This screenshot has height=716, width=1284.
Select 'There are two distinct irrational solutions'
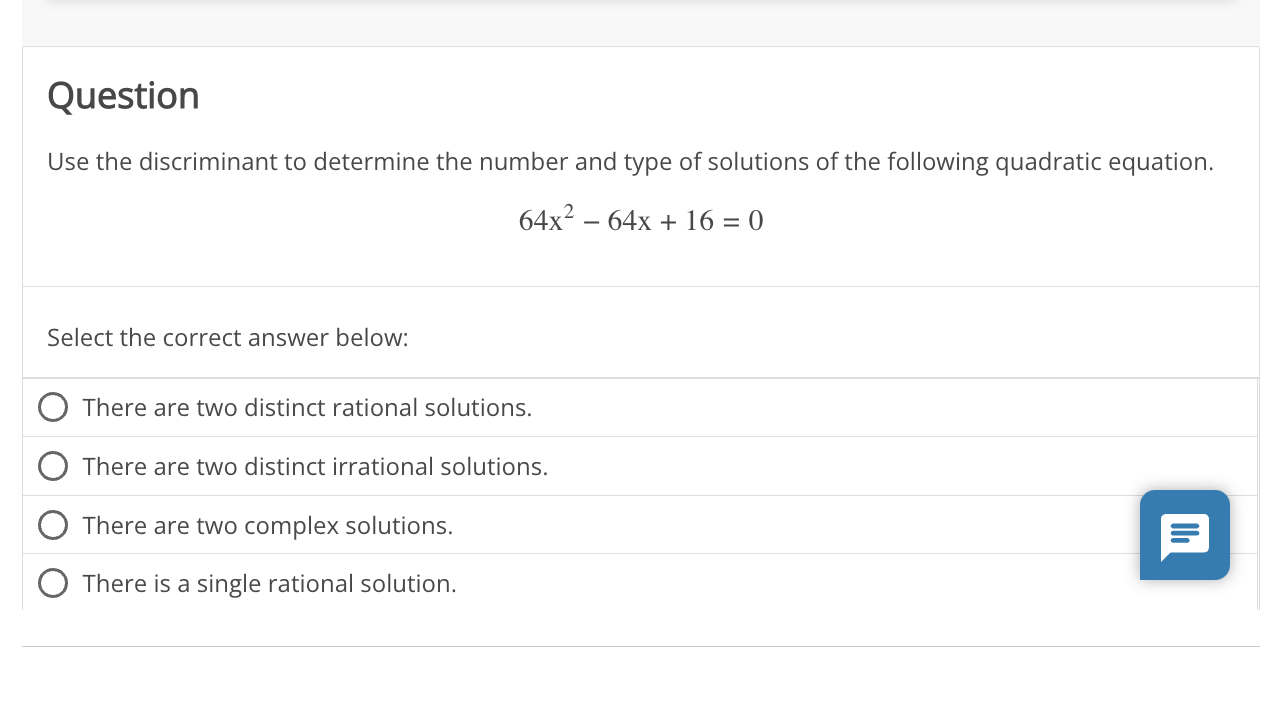click(x=53, y=466)
